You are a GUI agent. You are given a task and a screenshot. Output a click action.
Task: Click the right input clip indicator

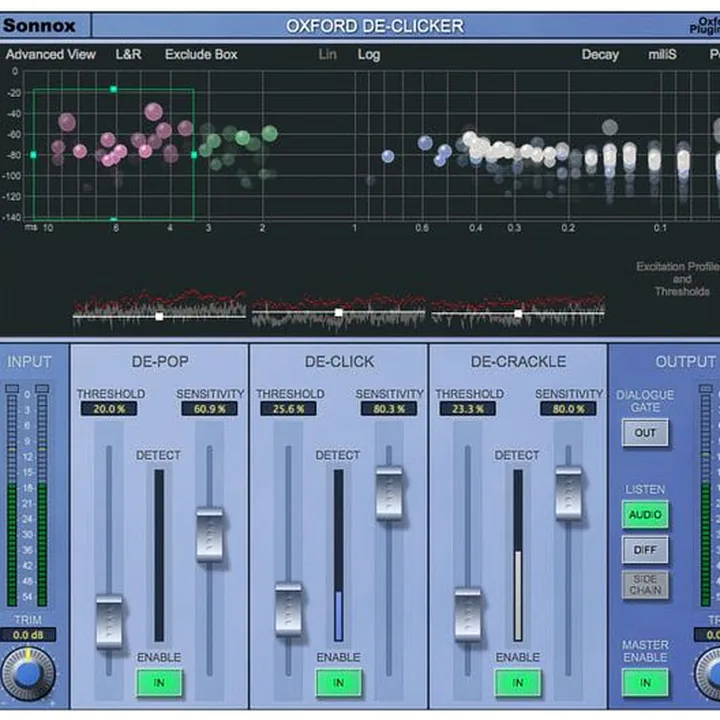(x=42, y=389)
